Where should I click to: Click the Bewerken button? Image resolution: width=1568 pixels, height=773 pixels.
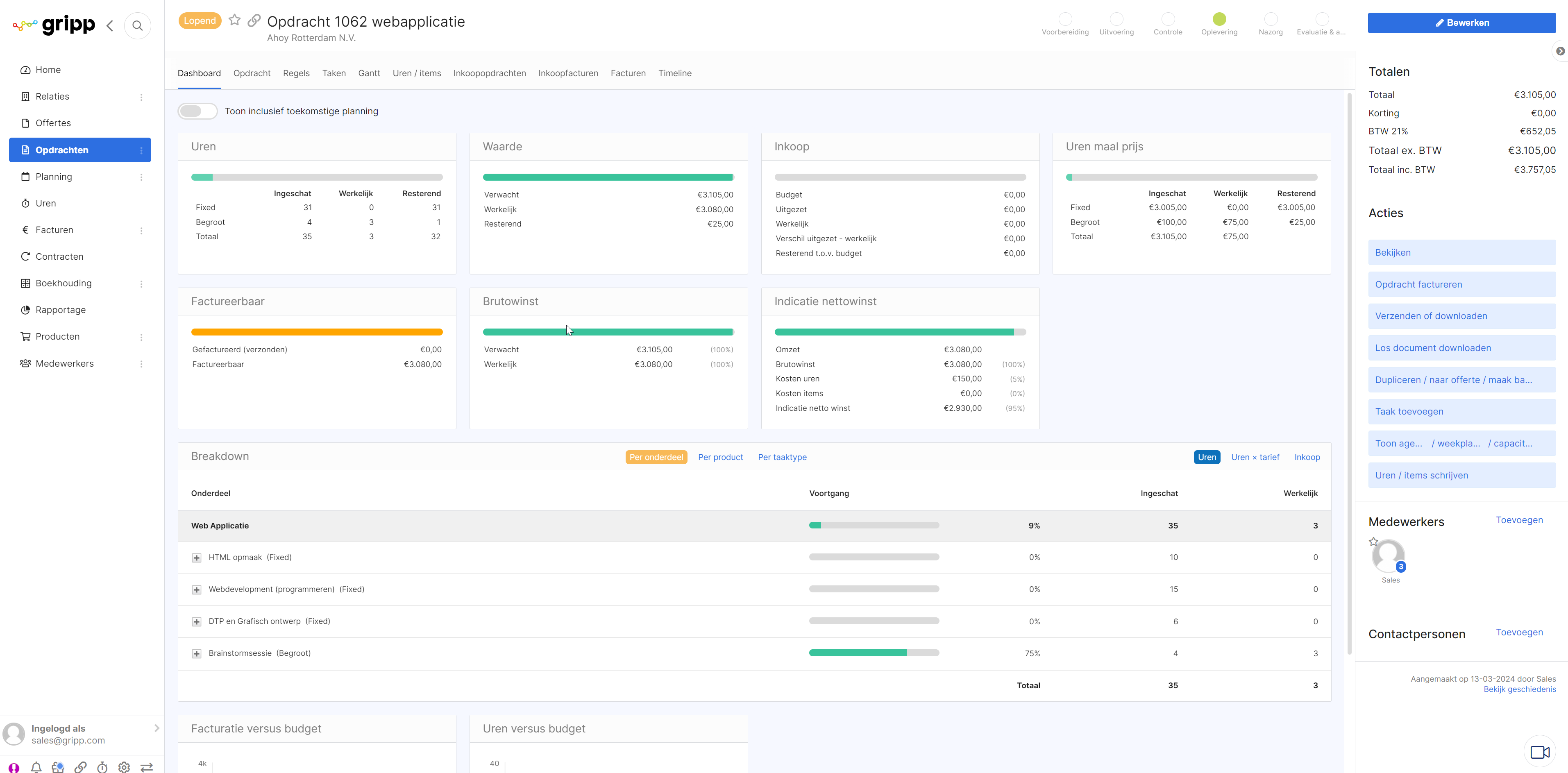(x=1461, y=23)
